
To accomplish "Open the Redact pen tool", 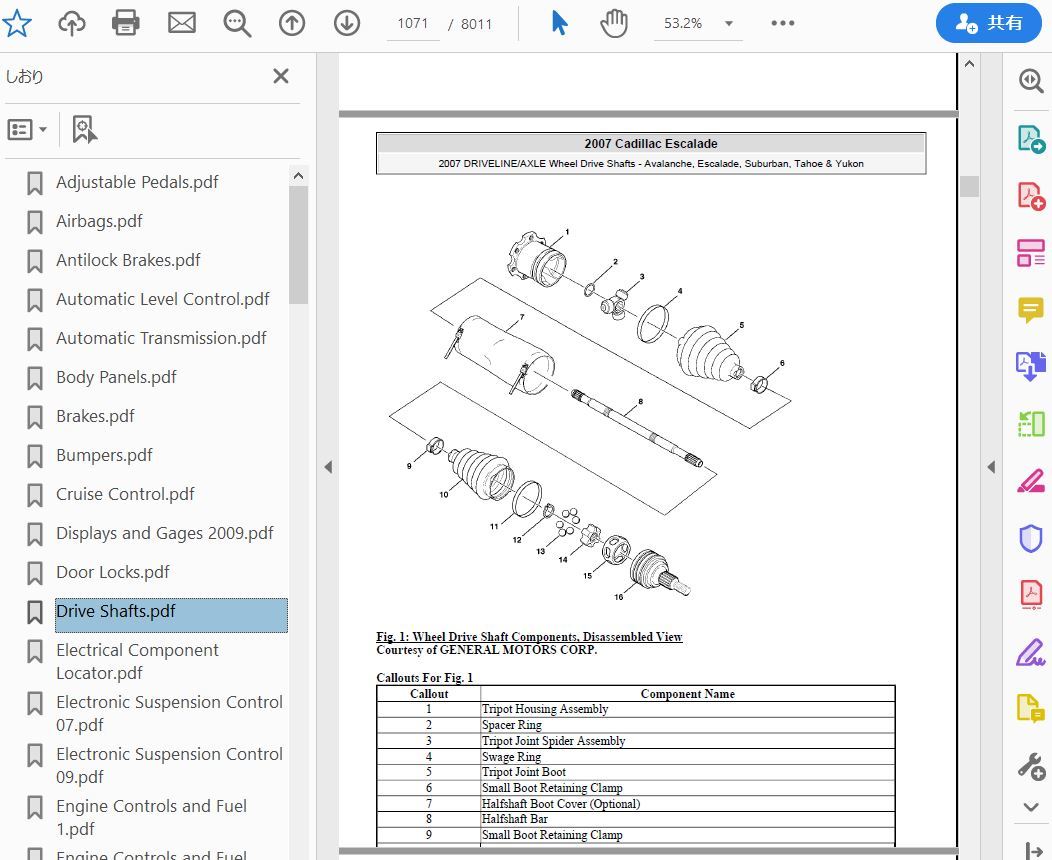I will pos(1031,481).
